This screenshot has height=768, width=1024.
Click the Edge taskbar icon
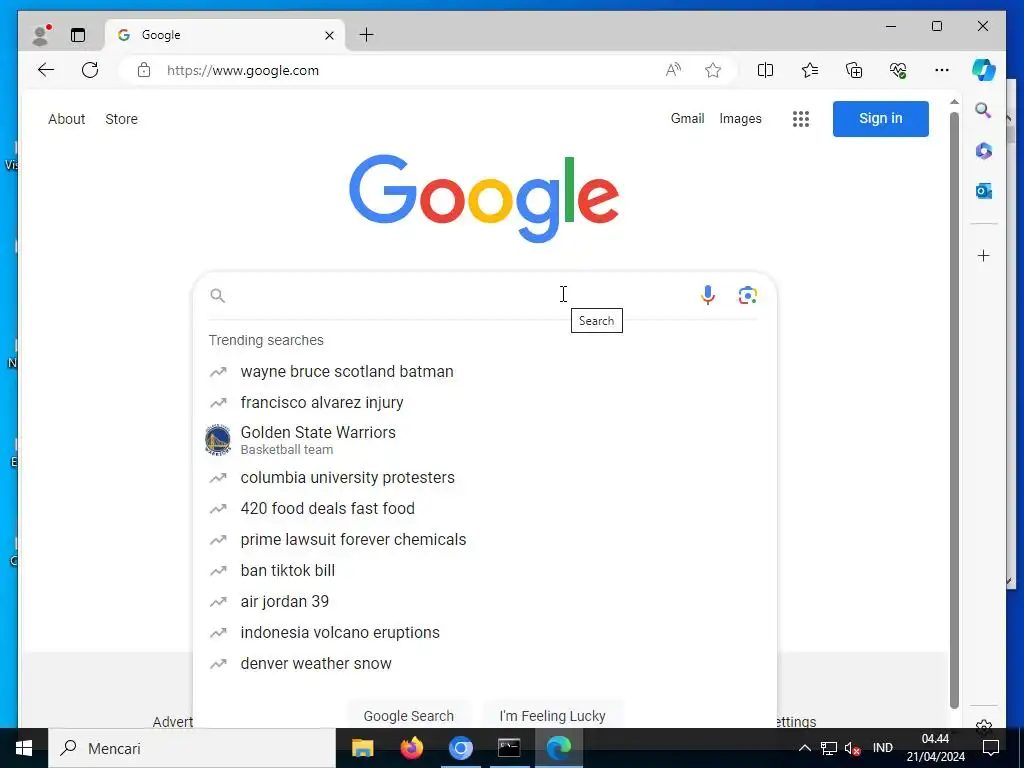pyautogui.click(x=558, y=748)
